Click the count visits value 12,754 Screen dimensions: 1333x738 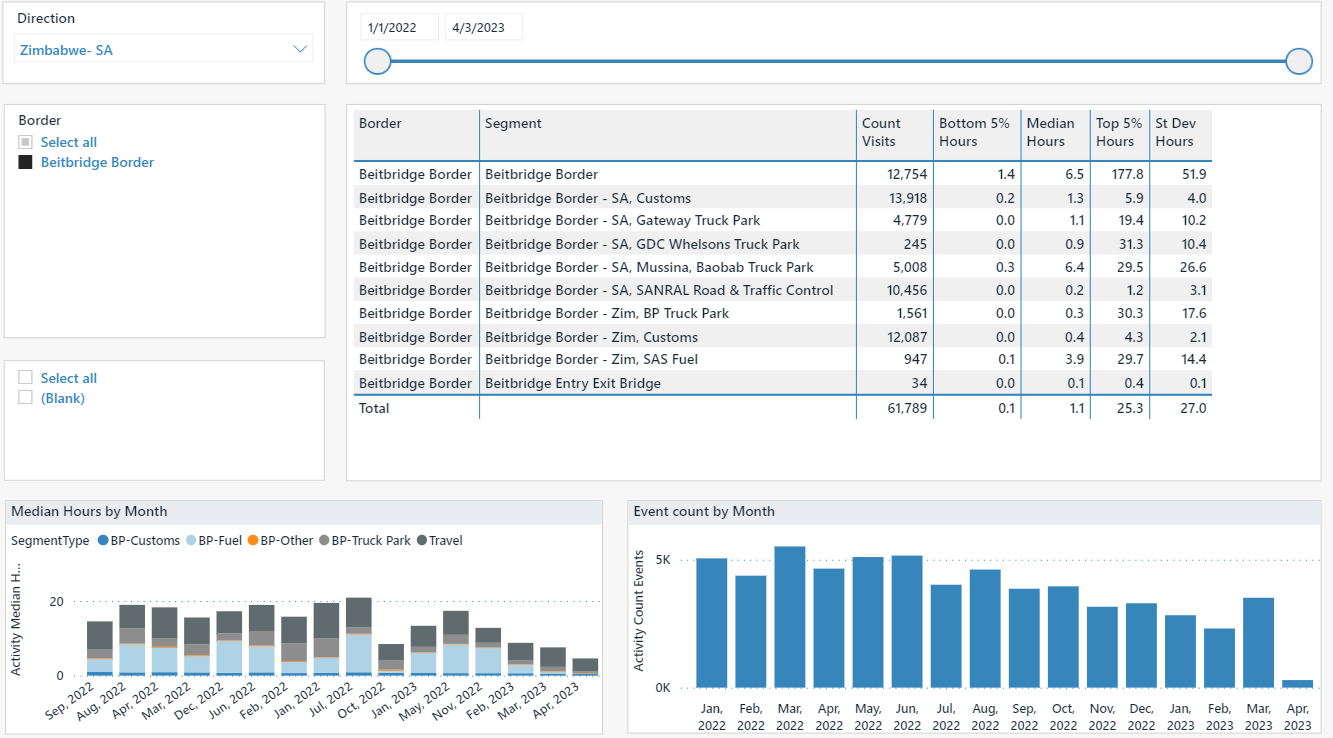[x=907, y=174]
